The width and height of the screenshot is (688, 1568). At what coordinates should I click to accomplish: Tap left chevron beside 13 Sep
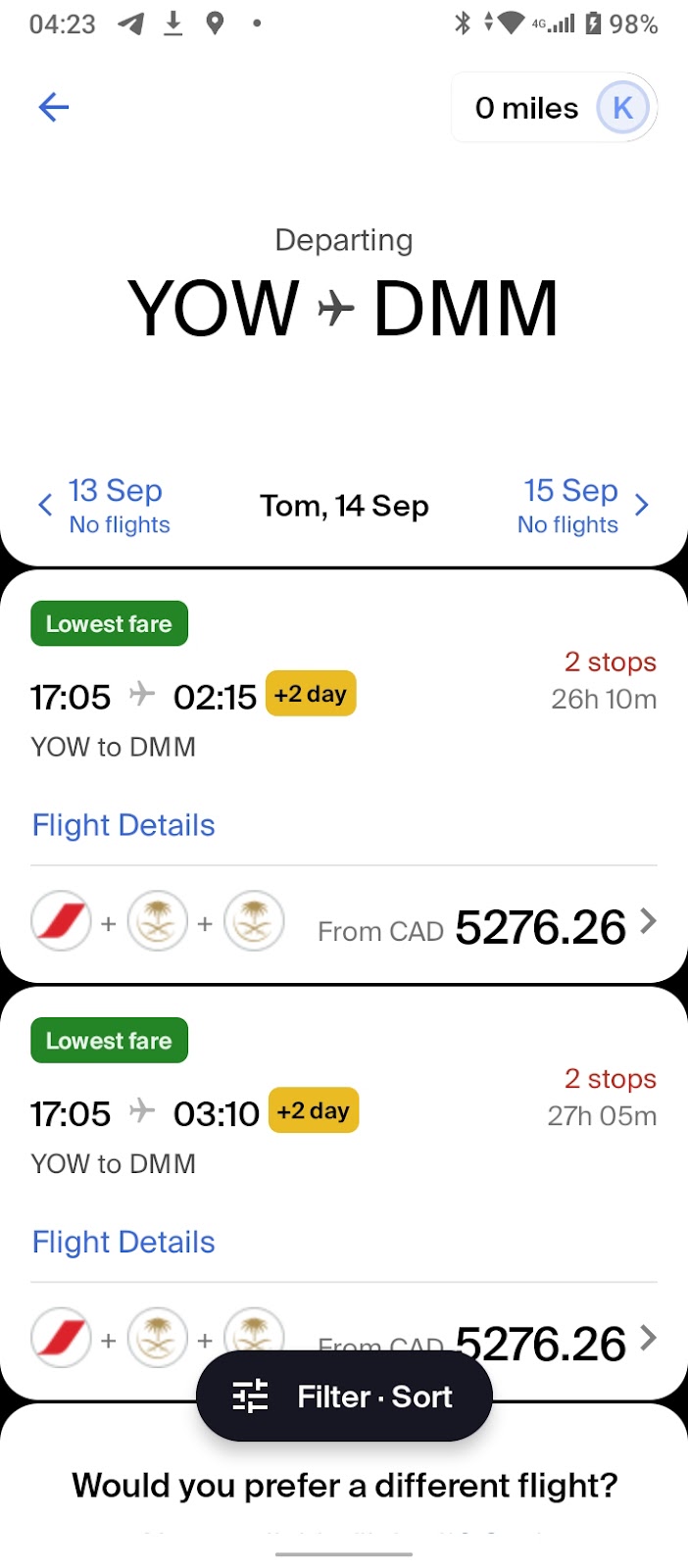(45, 506)
